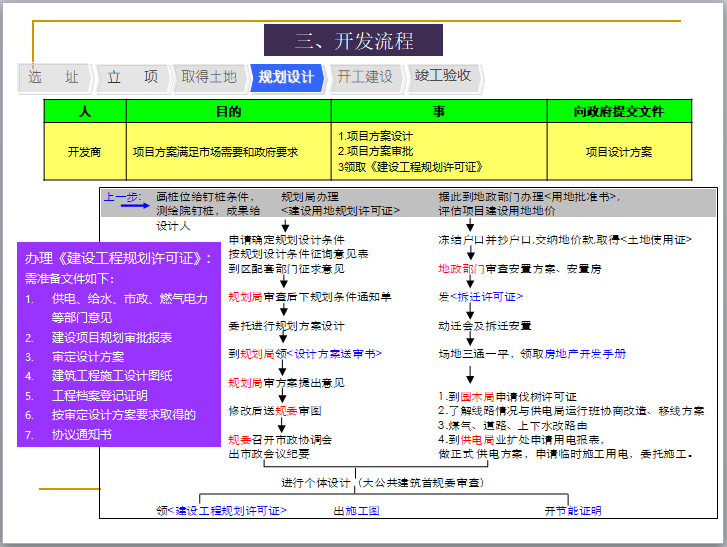Go to the 开工建设 step tab
Image resolution: width=727 pixels, height=547 pixels.
pos(364,78)
